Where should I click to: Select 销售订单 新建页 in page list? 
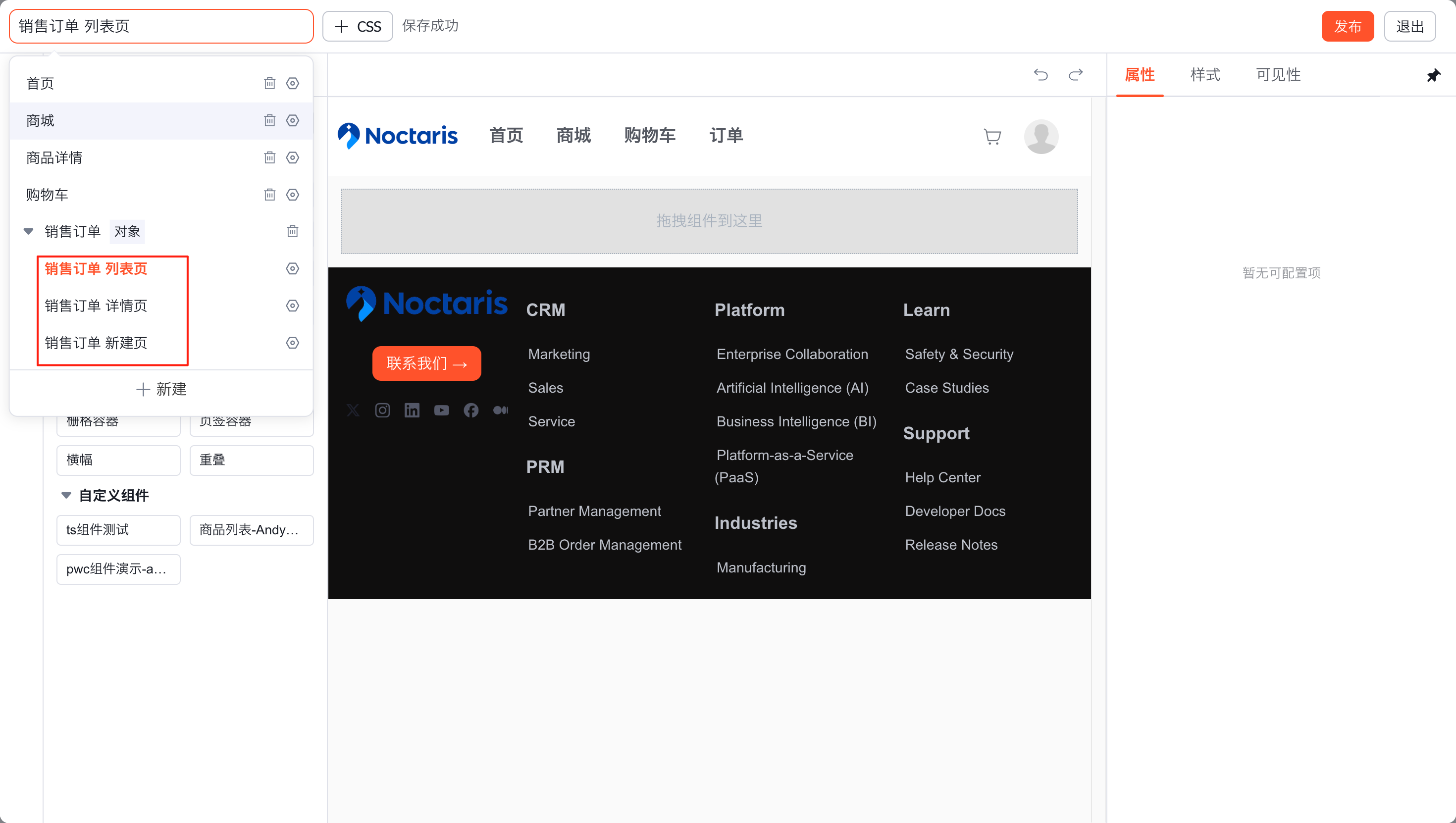pyautogui.click(x=96, y=343)
